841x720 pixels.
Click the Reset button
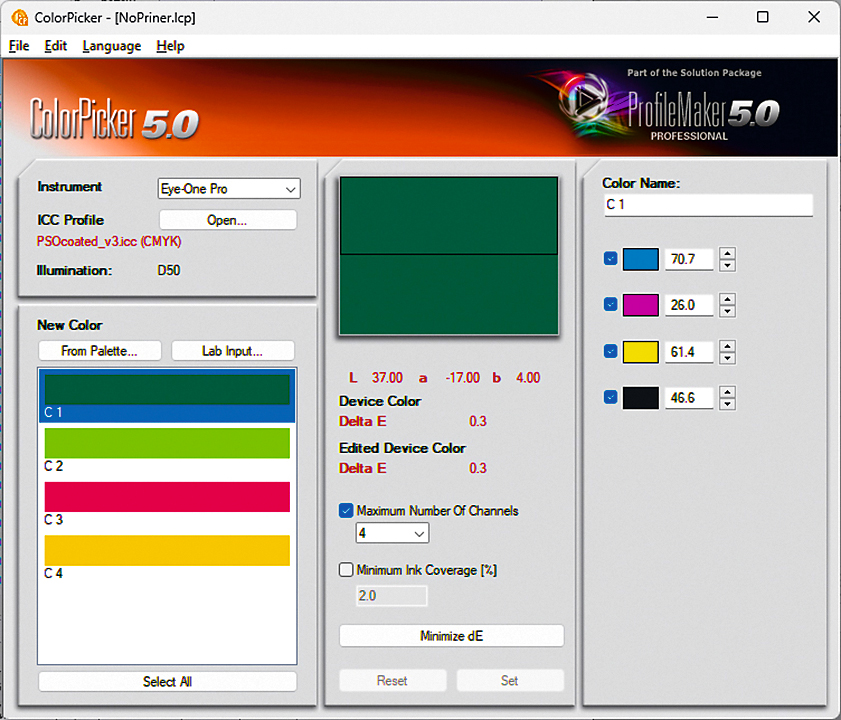tap(393, 680)
